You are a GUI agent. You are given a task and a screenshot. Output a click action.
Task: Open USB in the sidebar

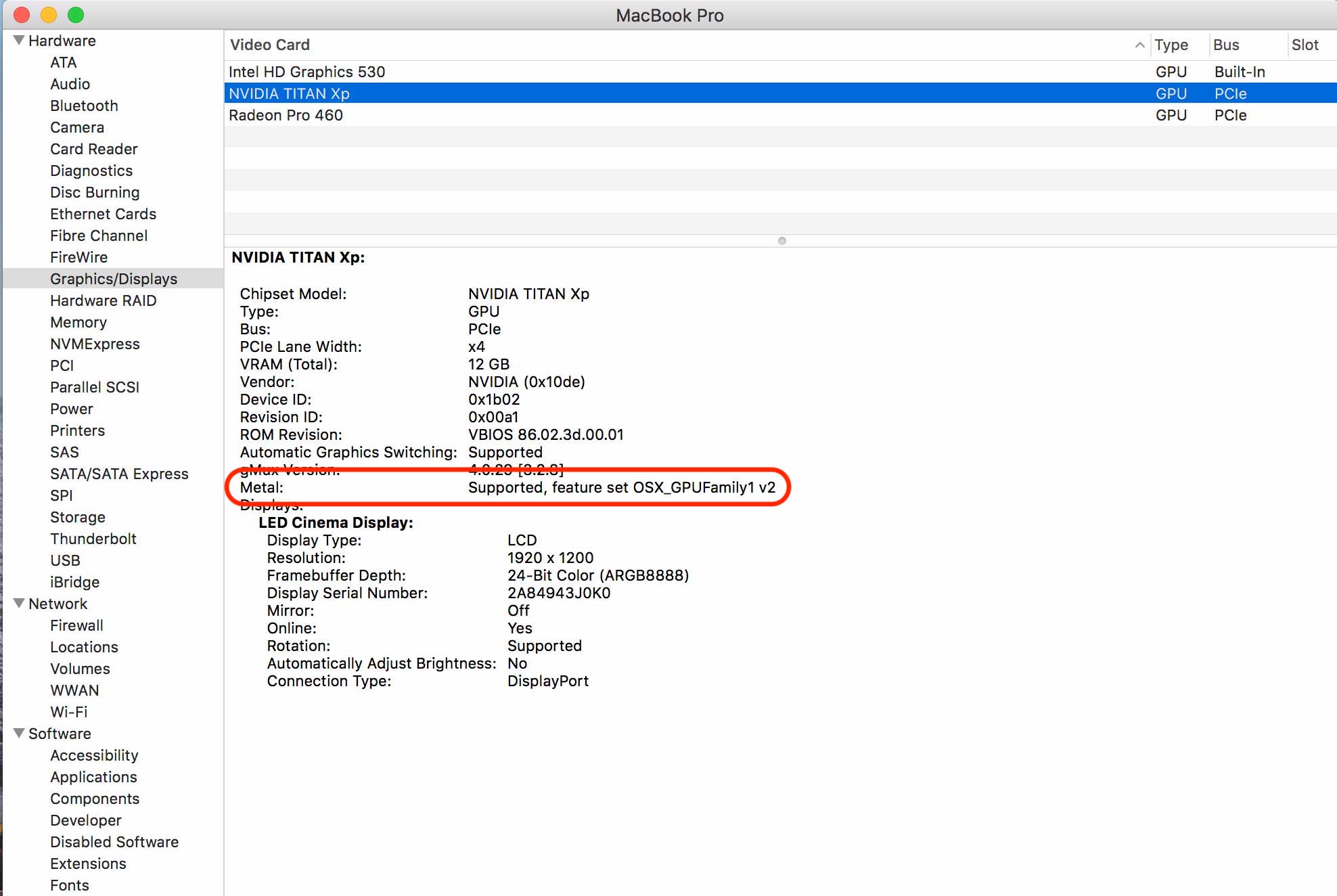coord(65,560)
